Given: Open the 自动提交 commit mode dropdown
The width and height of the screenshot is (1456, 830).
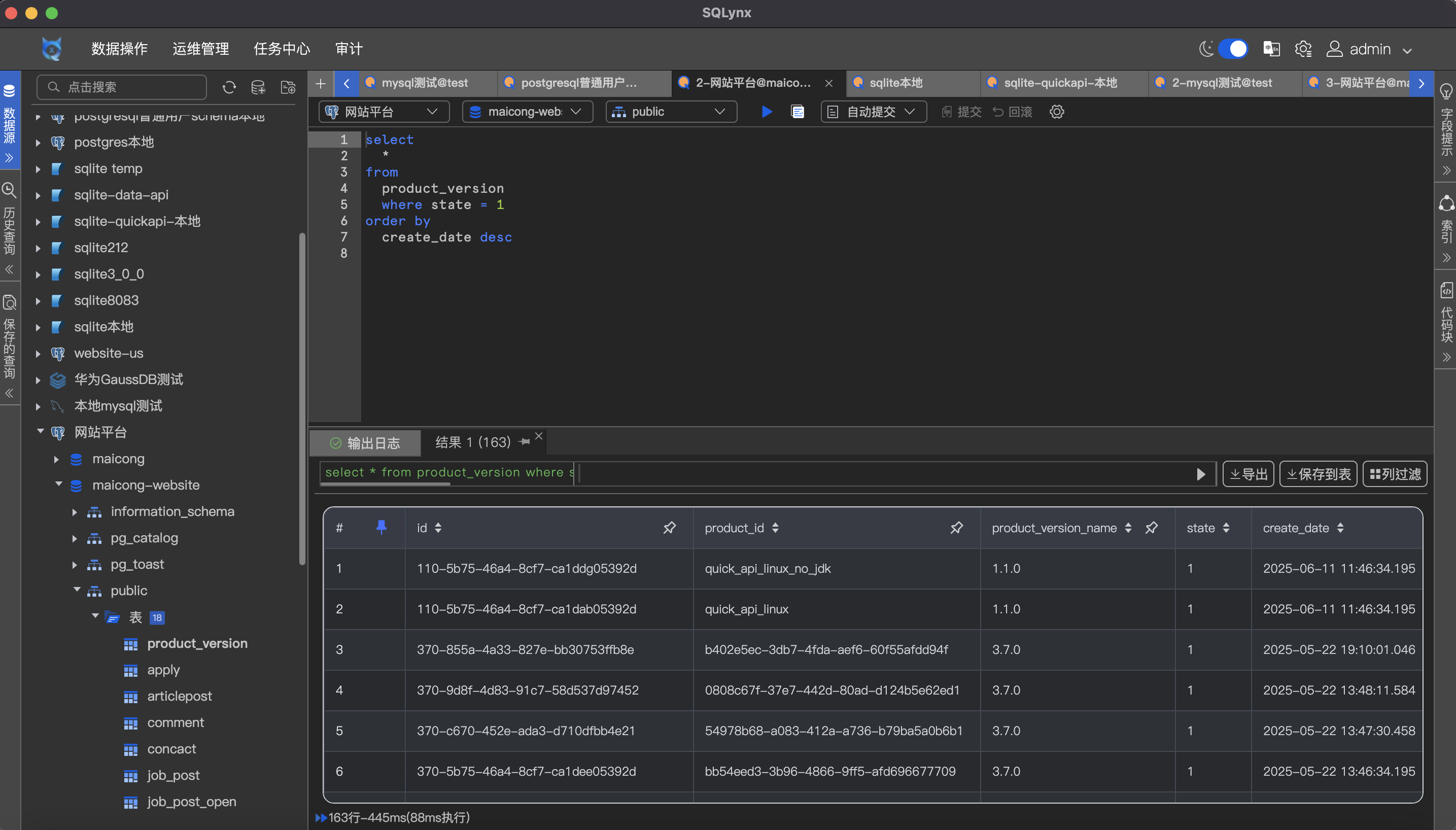Looking at the screenshot, I should [x=874, y=112].
